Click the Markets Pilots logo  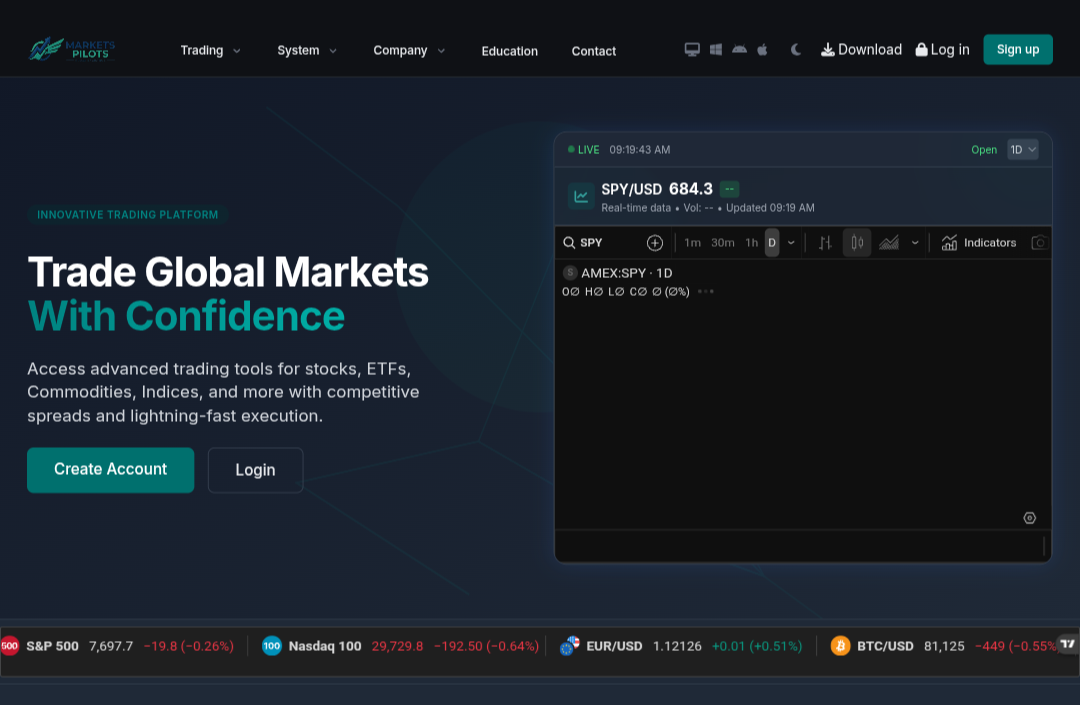point(72,50)
